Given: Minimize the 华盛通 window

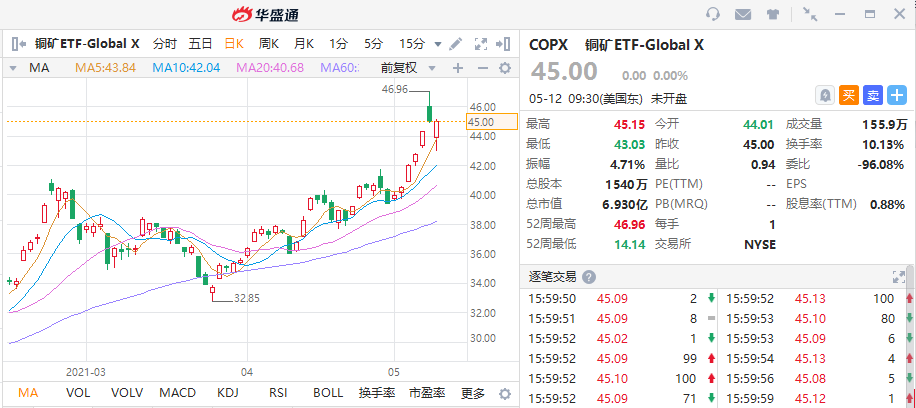Looking at the screenshot, I should click(841, 14).
